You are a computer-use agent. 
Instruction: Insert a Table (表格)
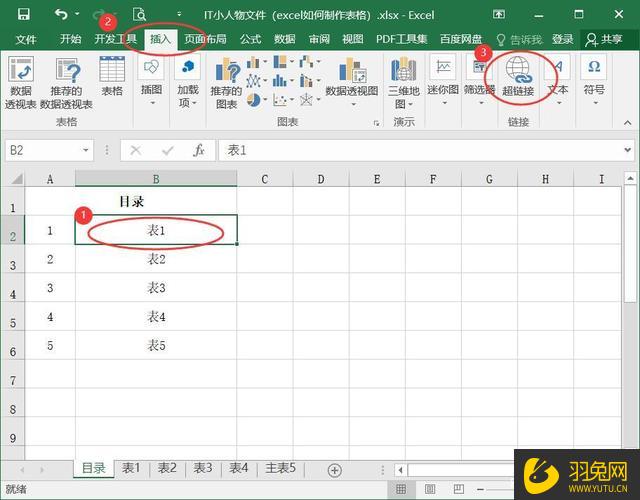tap(112, 76)
